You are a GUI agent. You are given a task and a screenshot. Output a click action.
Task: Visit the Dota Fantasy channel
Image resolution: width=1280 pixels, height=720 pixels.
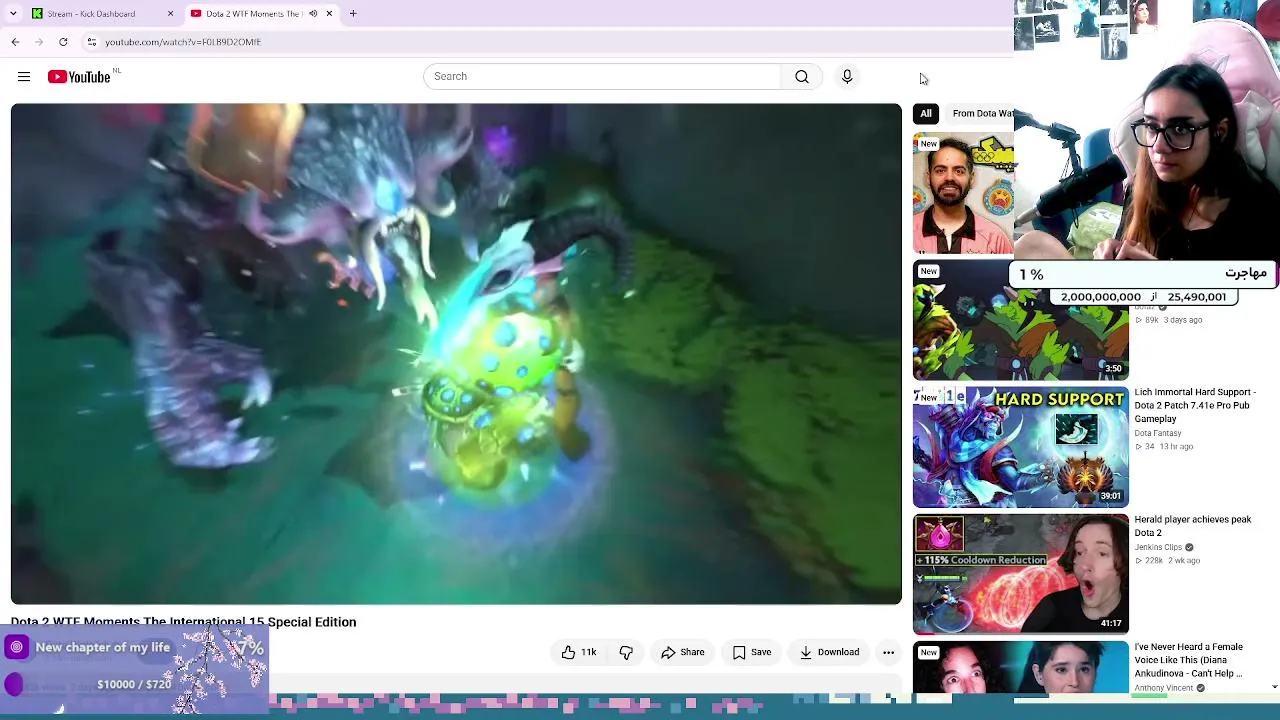pos(1158,433)
